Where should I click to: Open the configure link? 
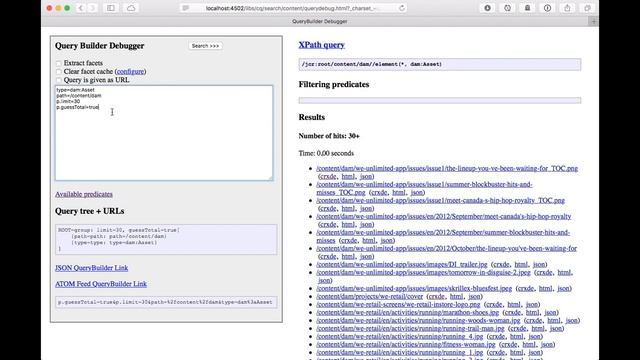click(130, 71)
